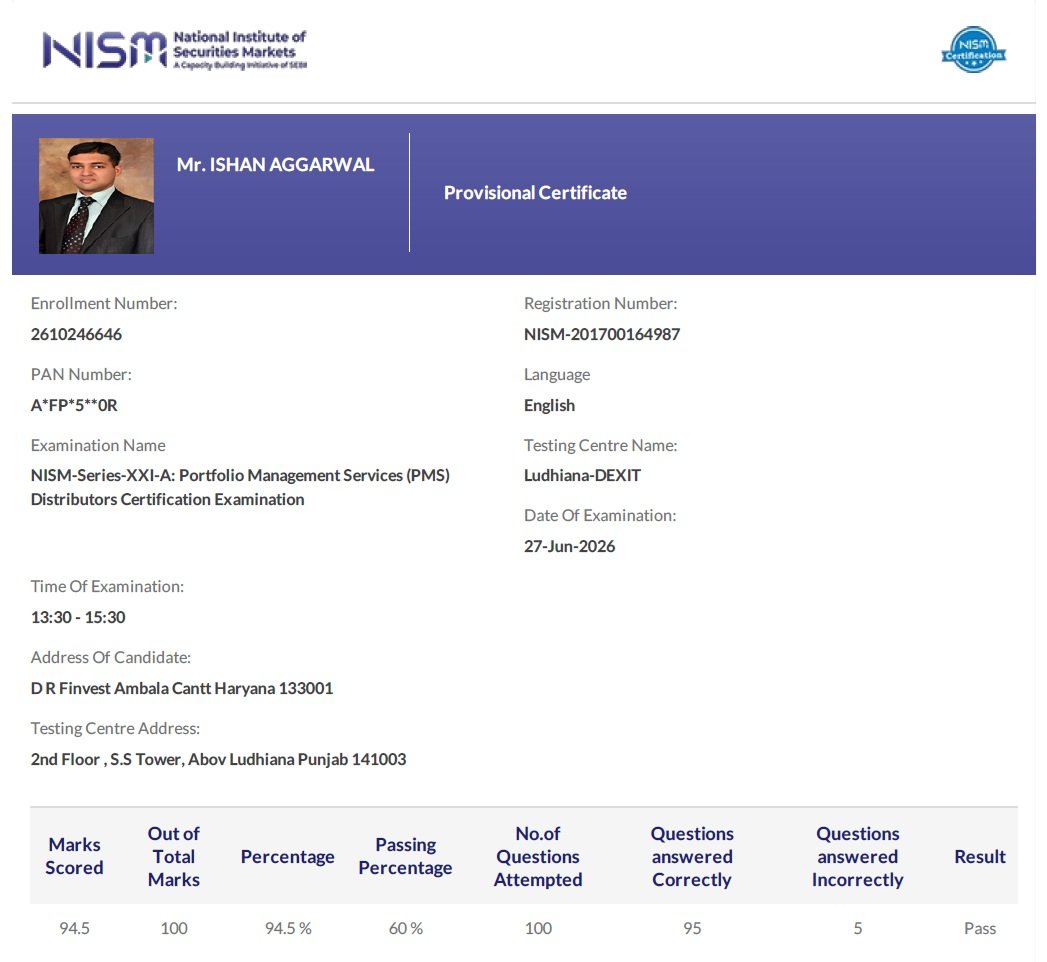Select the NISM-Series-XXI-A examination name line
Image resolution: width=1047 pixels, height=962 pixels.
tap(240, 475)
